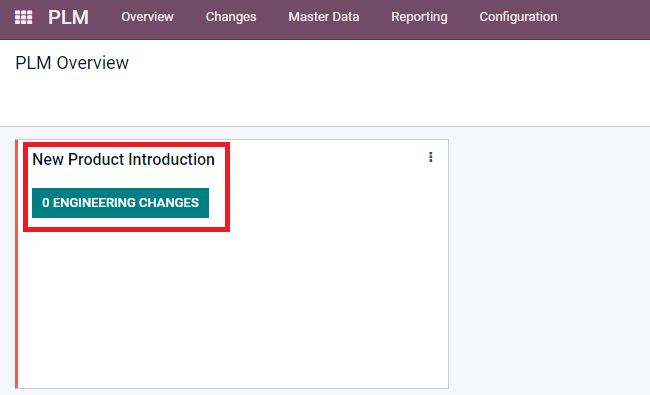Viewport: 650px width, 395px height.
Task: Open the Changes menu
Action: click(x=231, y=17)
